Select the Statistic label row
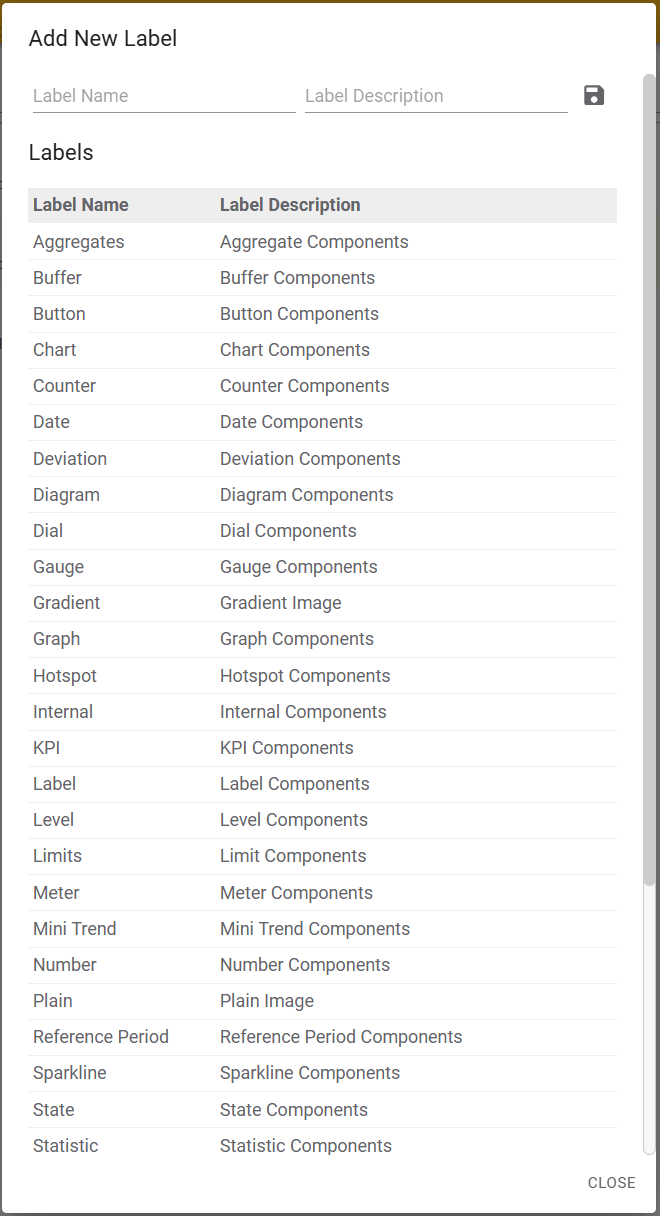 [x=66, y=1146]
